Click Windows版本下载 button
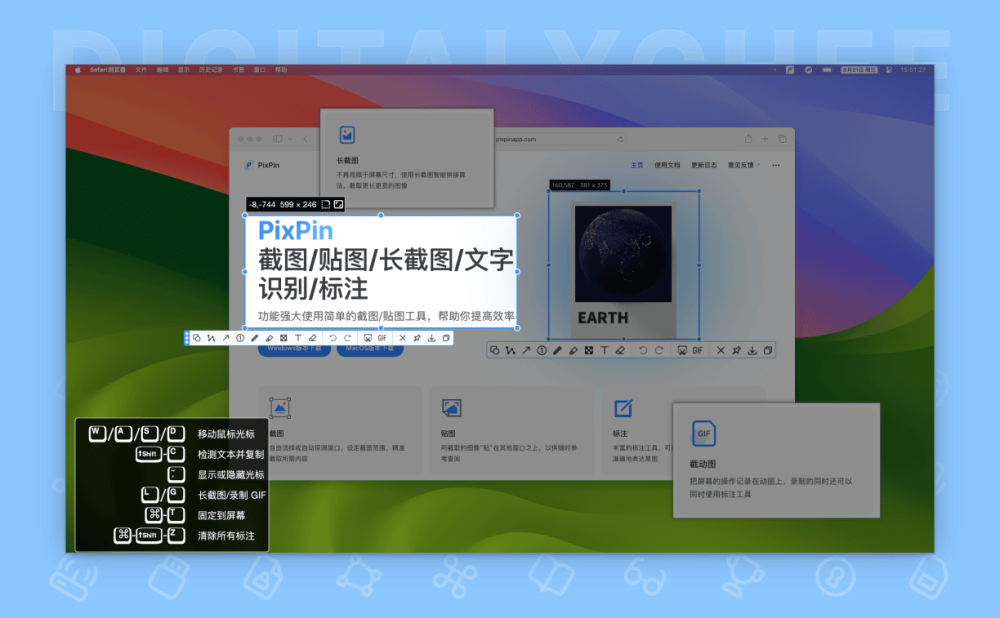 (x=294, y=349)
